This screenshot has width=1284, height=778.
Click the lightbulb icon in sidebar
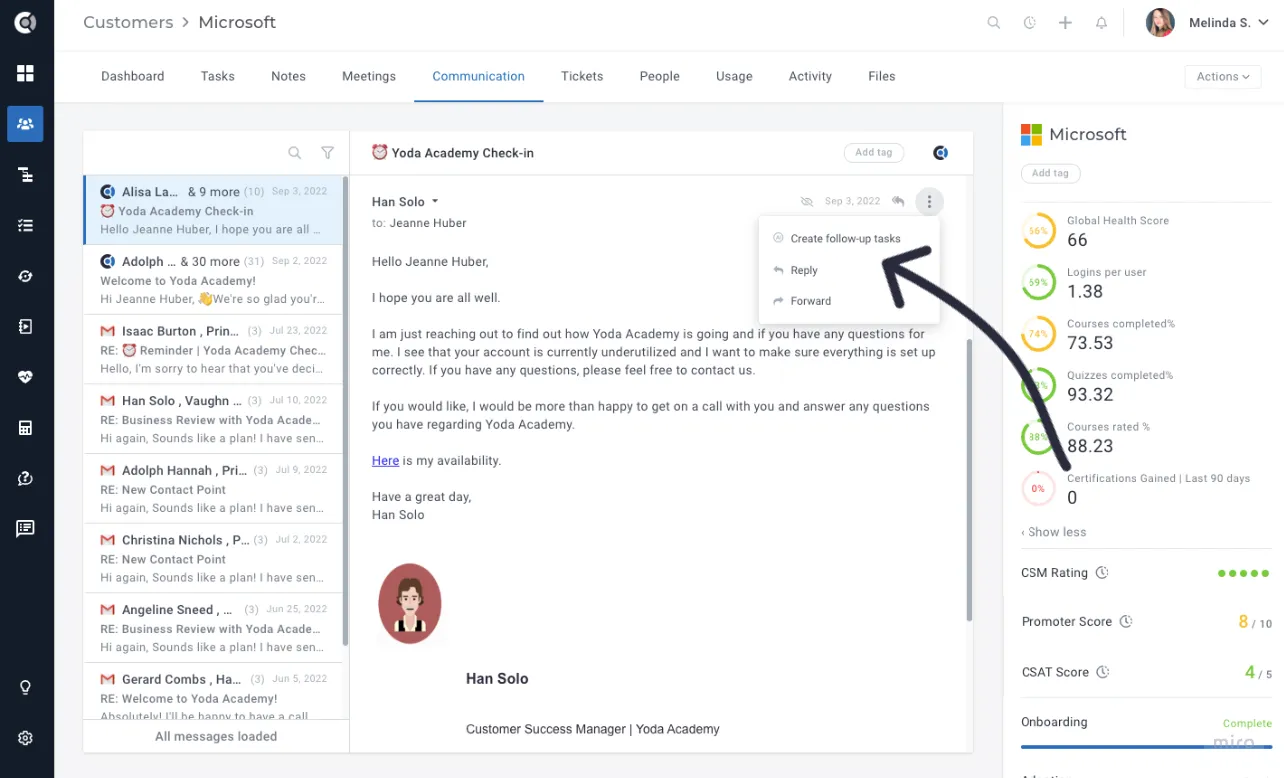click(25, 688)
